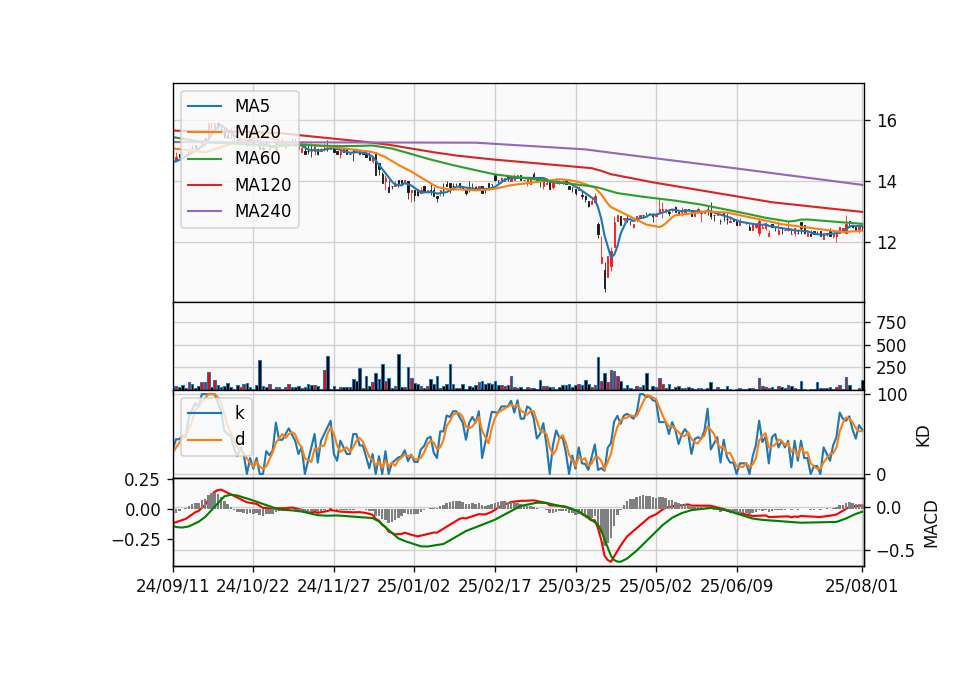This screenshot has height=690, width=960.
Task: Click the MA20 legend label
Action: tap(258, 132)
